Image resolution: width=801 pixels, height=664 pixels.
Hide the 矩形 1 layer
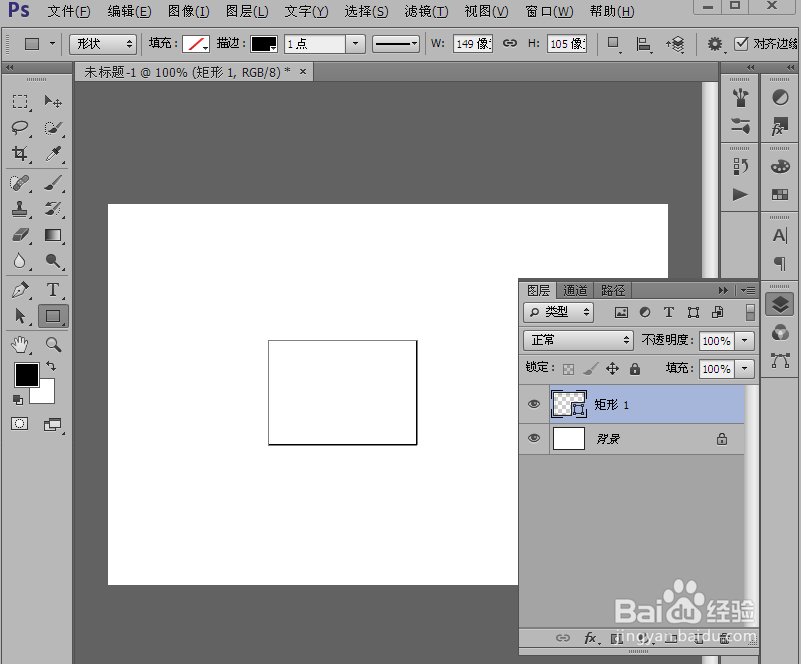click(534, 404)
